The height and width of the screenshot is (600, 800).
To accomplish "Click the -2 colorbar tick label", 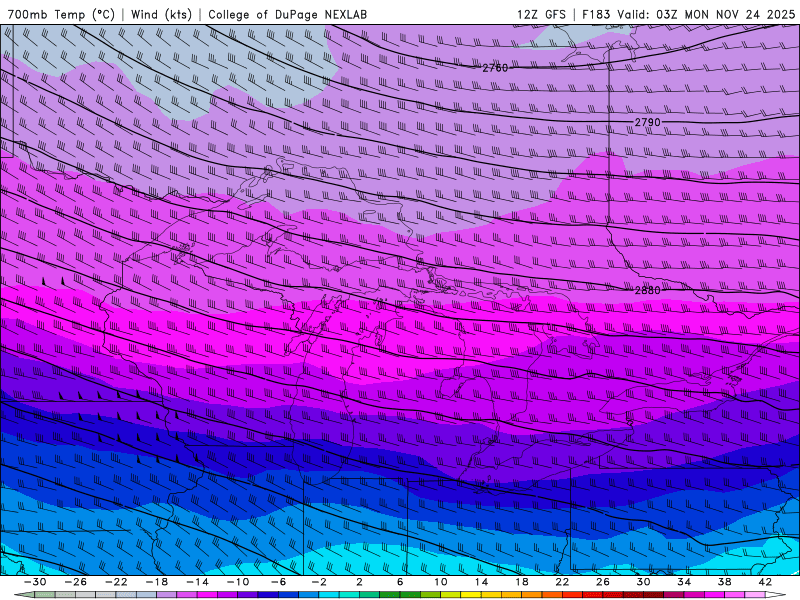I will click(319, 582).
